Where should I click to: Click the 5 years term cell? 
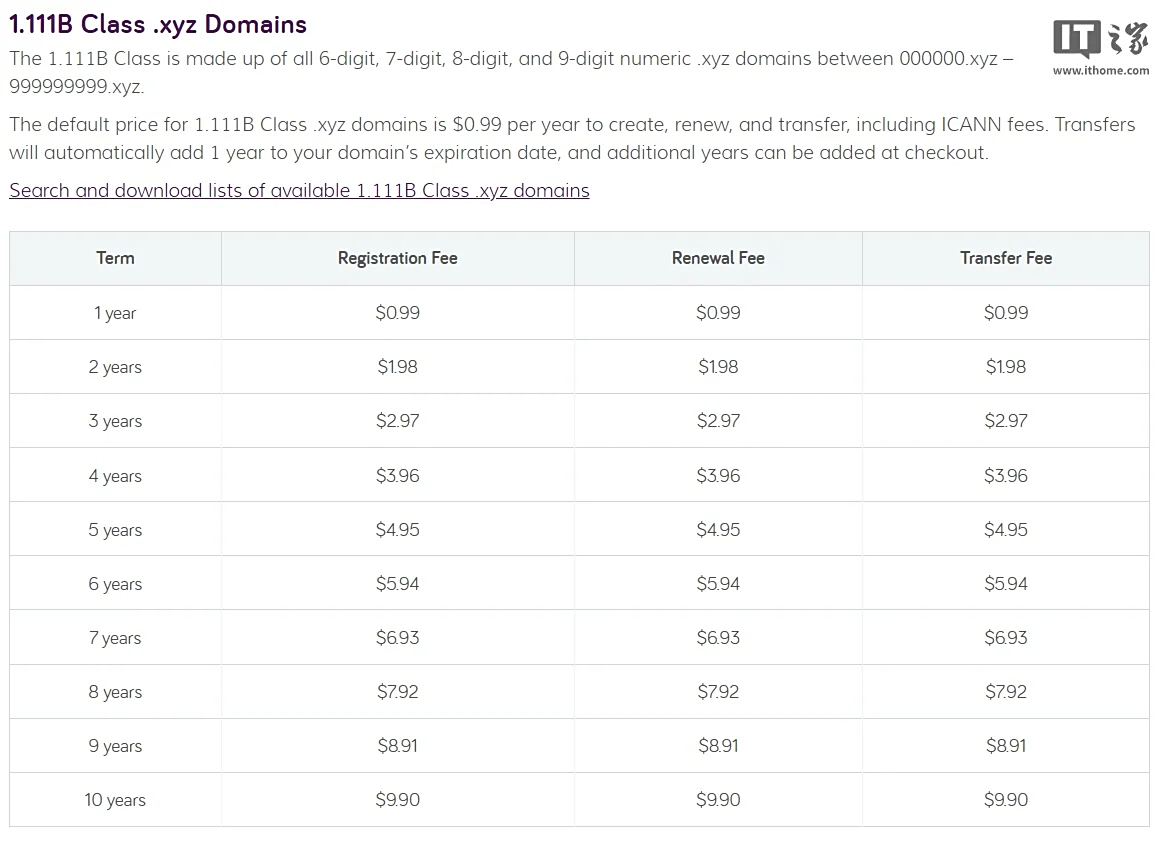click(x=115, y=530)
